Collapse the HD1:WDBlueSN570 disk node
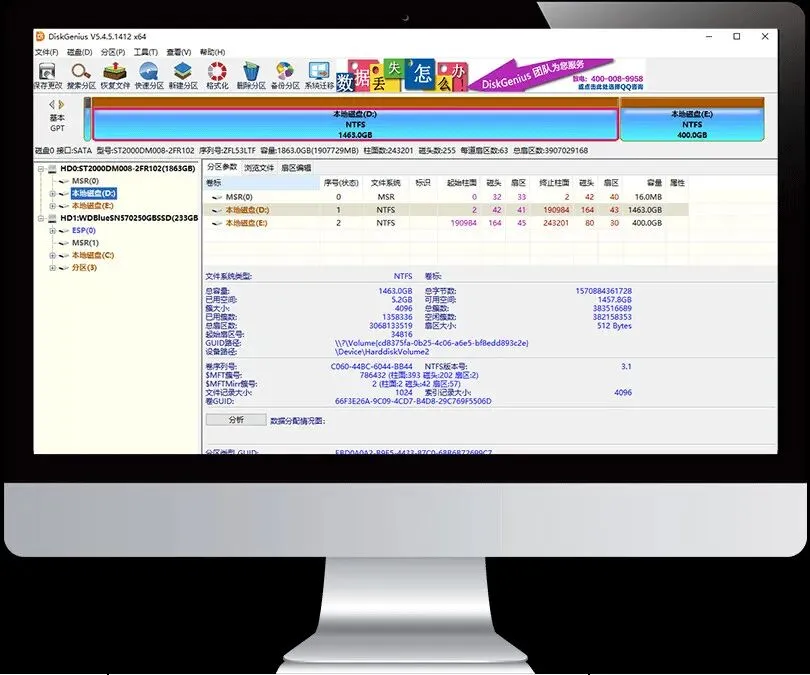The height and width of the screenshot is (675, 810). click(40, 218)
